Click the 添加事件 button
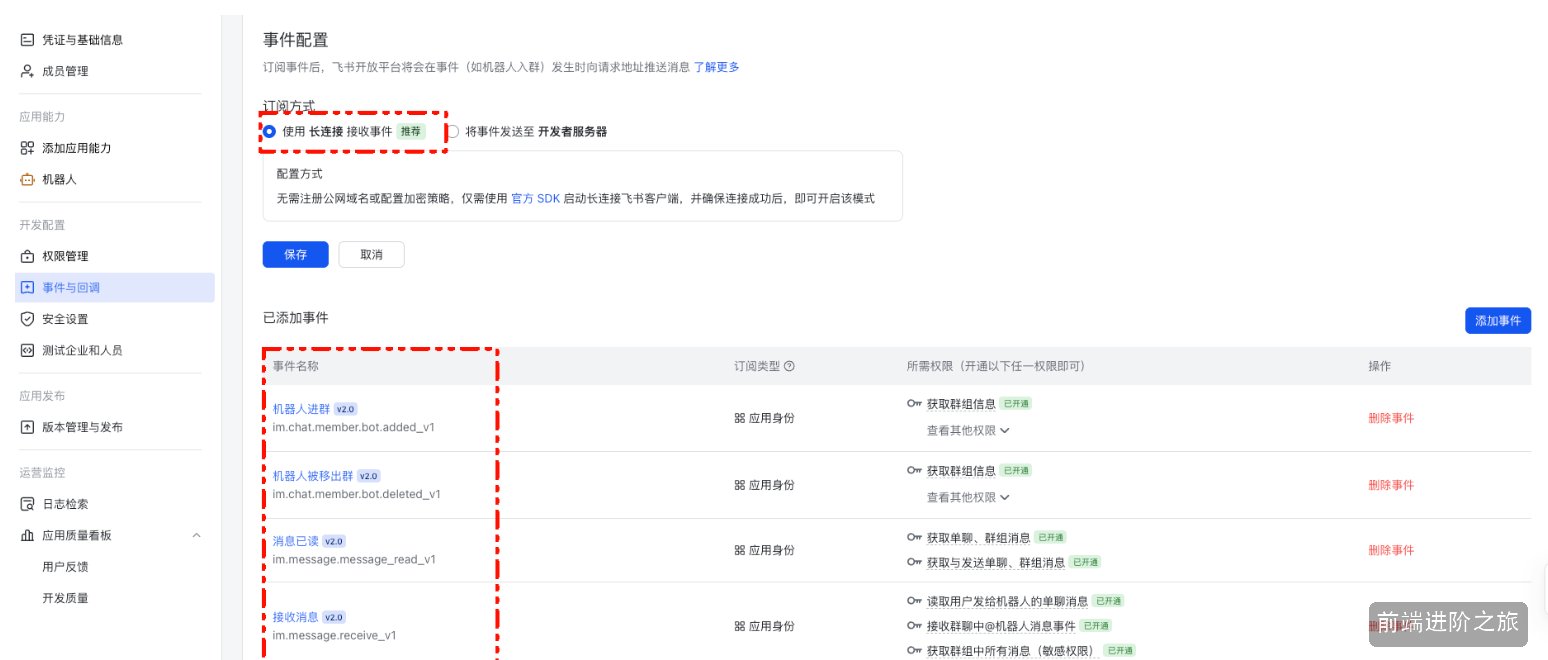Viewport: 1548px width, 660px height. pyautogui.click(x=1497, y=320)
